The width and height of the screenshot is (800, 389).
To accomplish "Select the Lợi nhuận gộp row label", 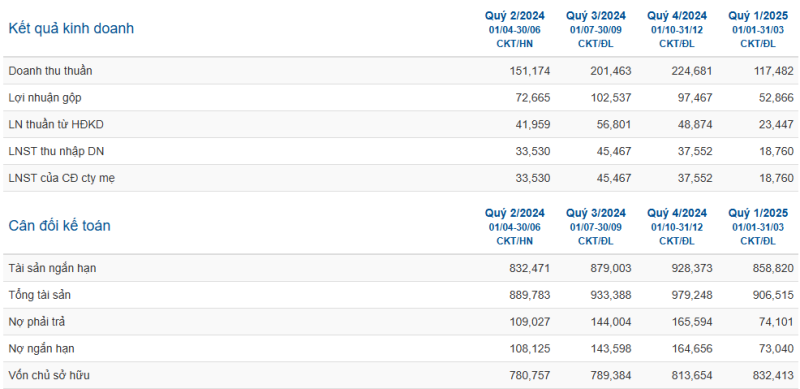I will (44, 98).
